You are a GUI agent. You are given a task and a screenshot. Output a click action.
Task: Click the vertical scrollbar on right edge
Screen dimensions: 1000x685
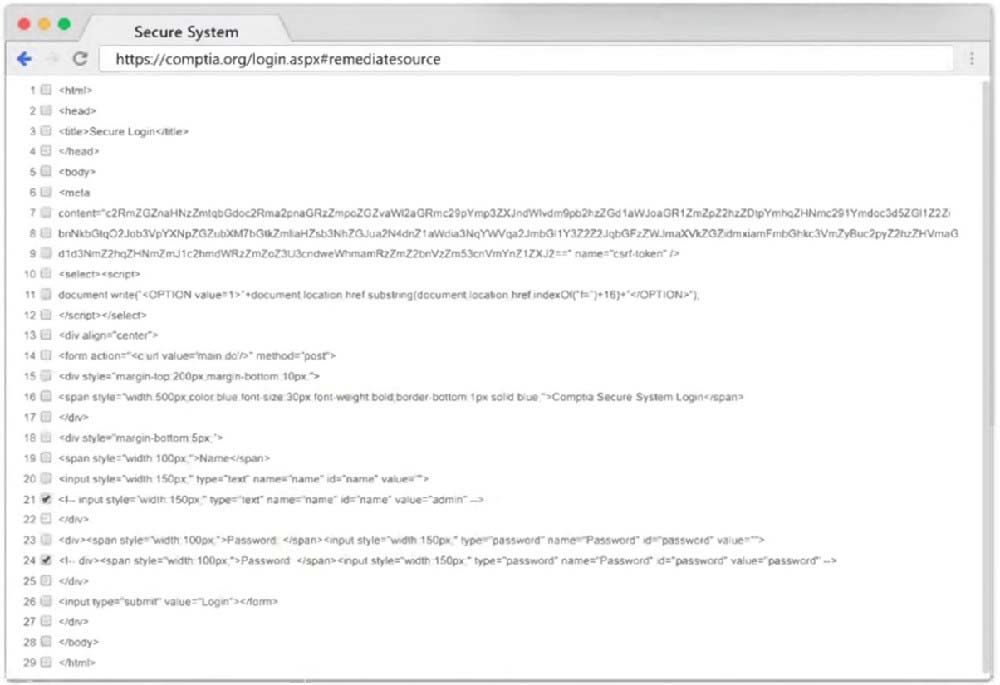987,376
